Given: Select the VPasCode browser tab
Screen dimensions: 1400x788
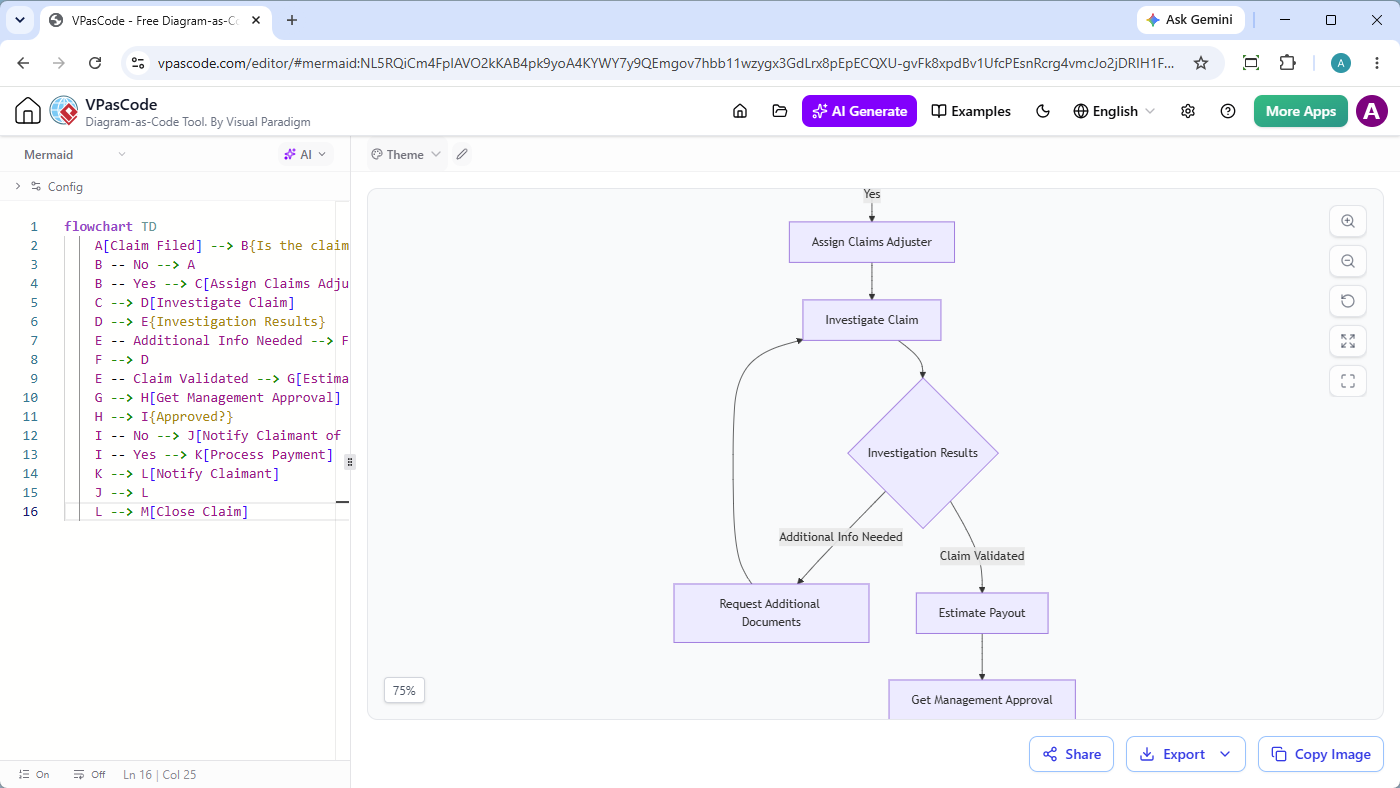Looking at the screenshot, I should pyautogui.click(x=155, y=20).
